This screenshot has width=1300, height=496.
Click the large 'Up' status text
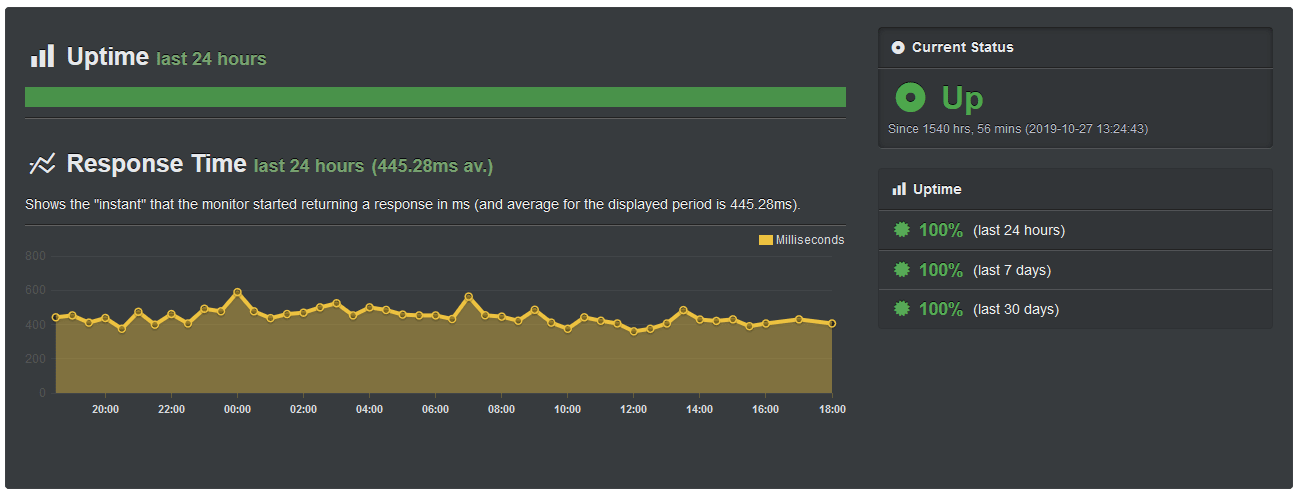pyautogui.click(x=962, y=99)
